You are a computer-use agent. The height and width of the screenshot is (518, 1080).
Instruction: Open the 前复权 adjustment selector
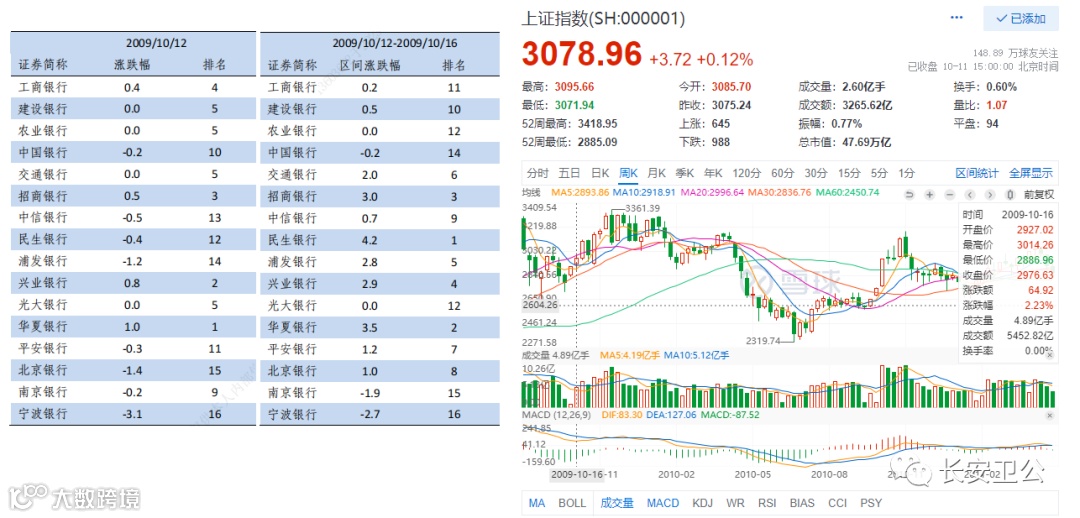click(x=1039, y=194)
